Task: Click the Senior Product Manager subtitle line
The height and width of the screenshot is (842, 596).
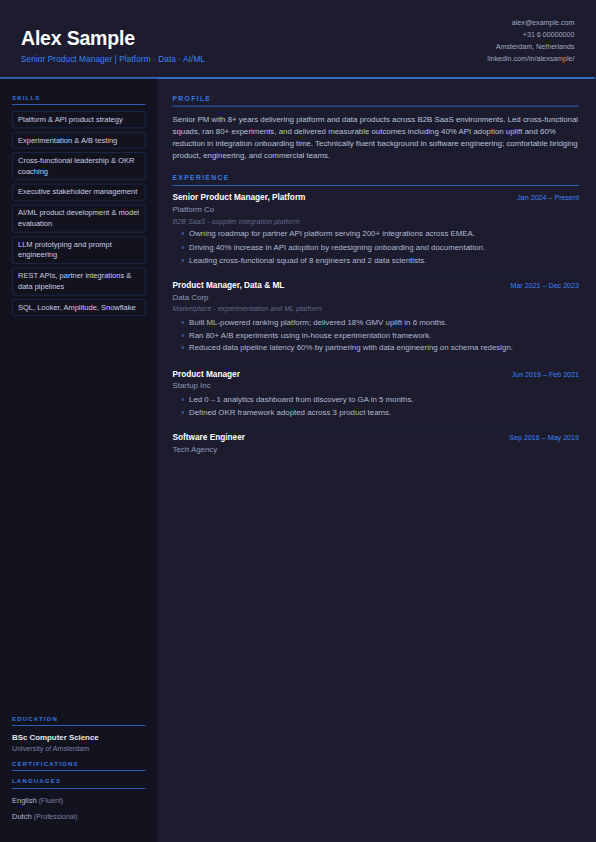Action: pyautogui.click(x=113, y=59)
